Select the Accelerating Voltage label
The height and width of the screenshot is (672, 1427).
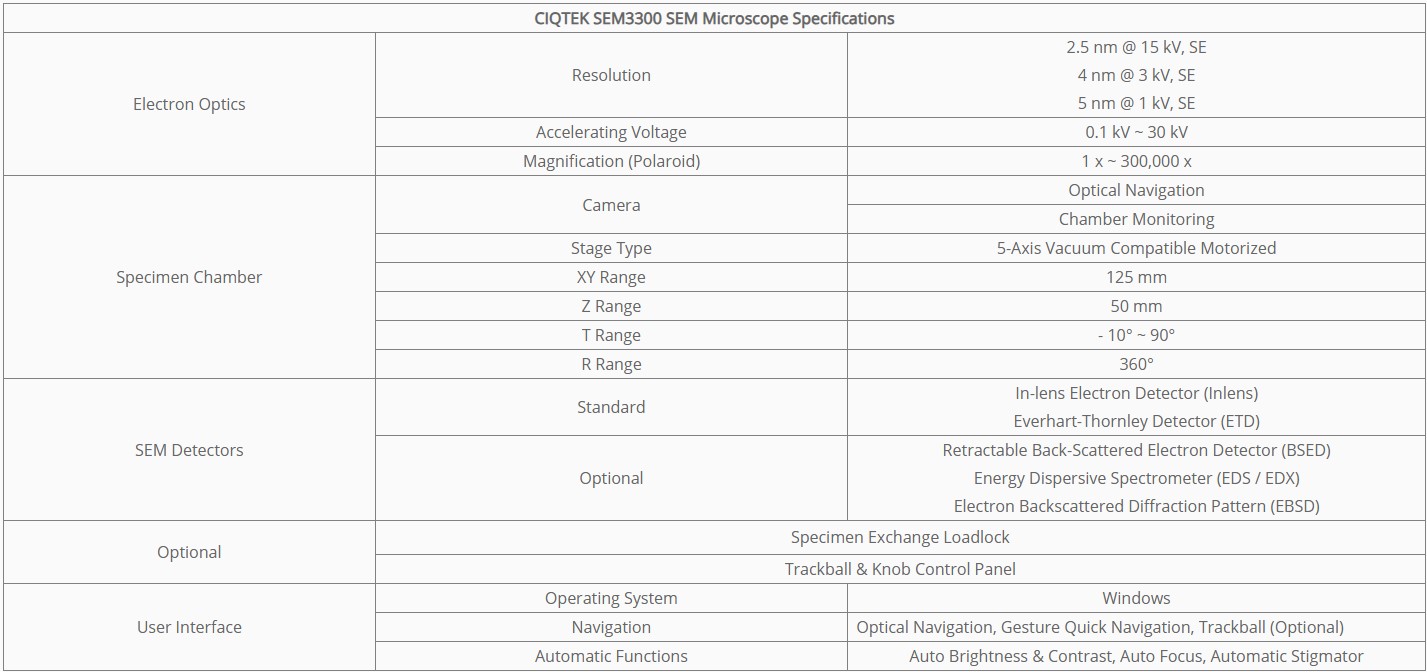coord(611,132)
